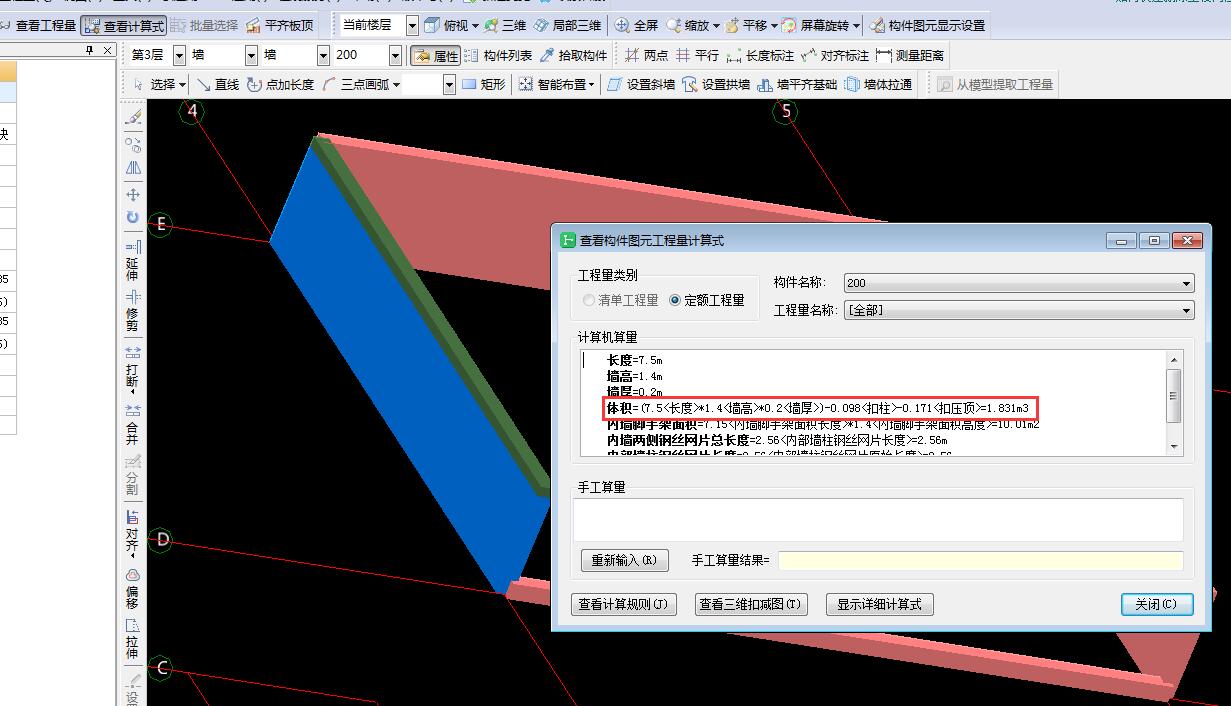1231x706 pixels.
Task: Click 设置拱墙 (set arched wall)
Action: (716, 84)
